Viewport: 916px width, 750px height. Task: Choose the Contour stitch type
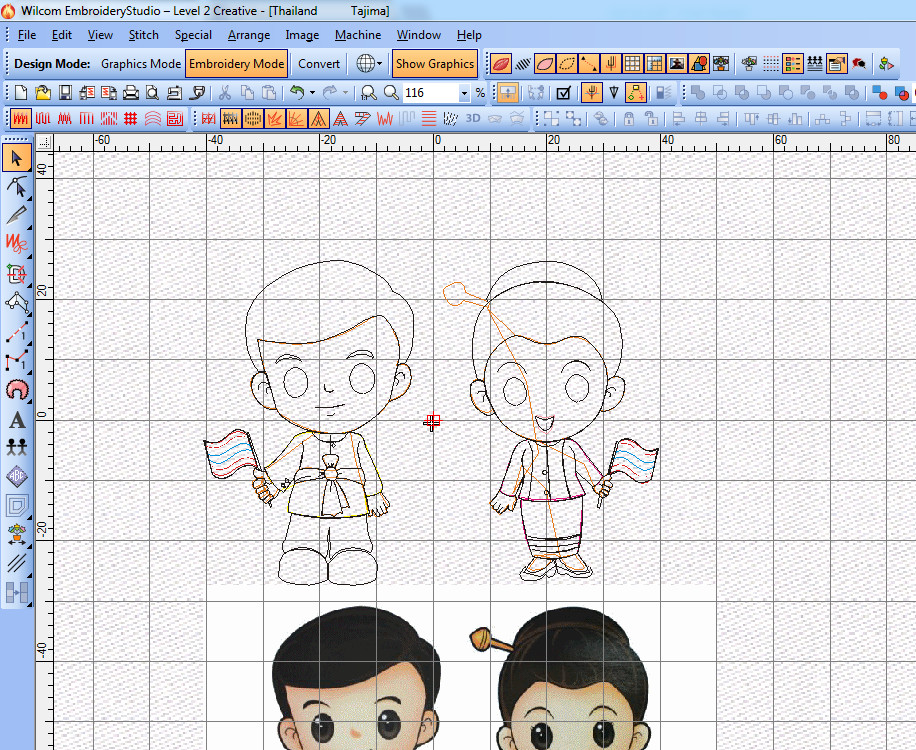point(152,119)
